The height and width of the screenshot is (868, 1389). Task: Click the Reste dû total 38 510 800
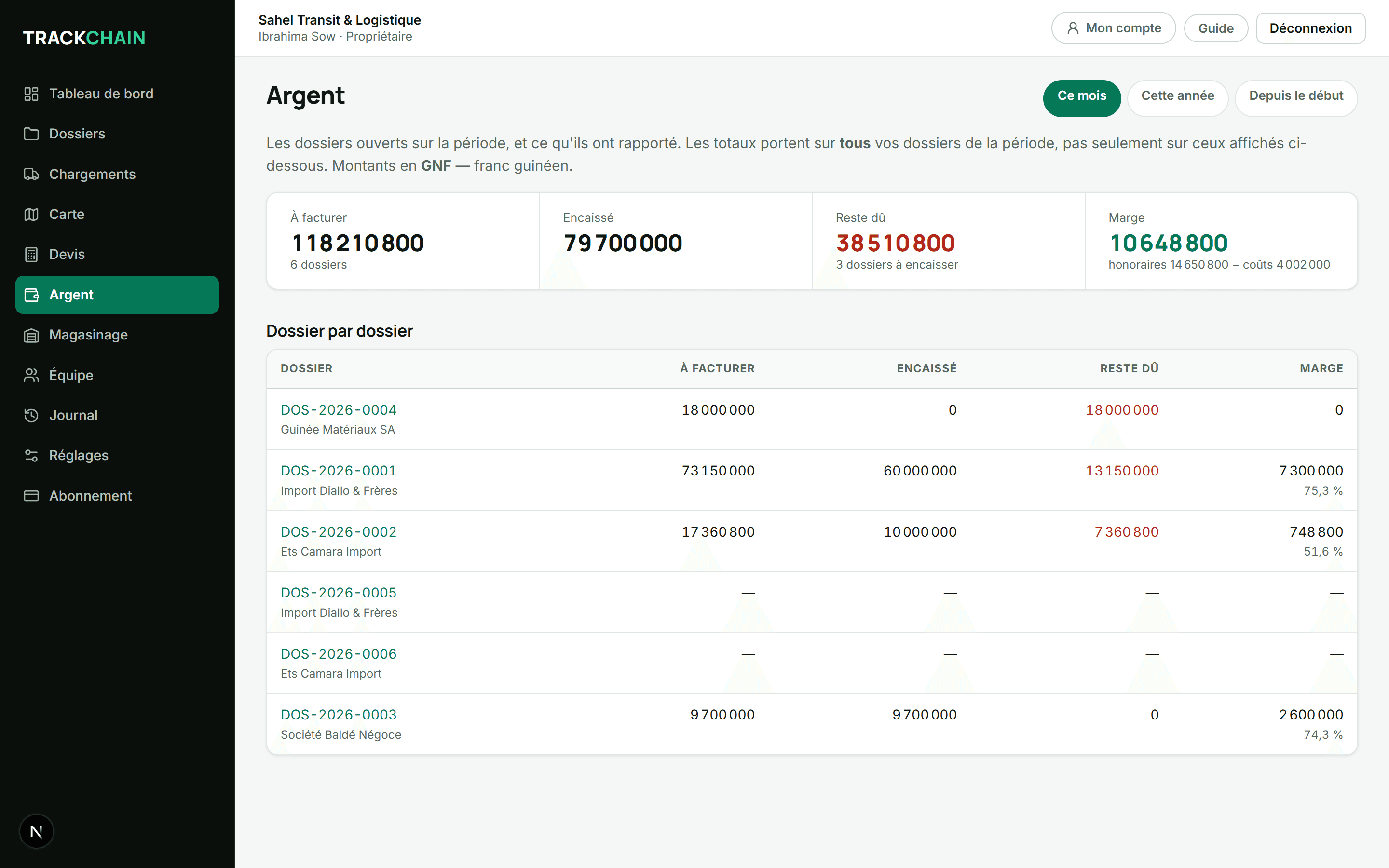[x=896, y=244]
